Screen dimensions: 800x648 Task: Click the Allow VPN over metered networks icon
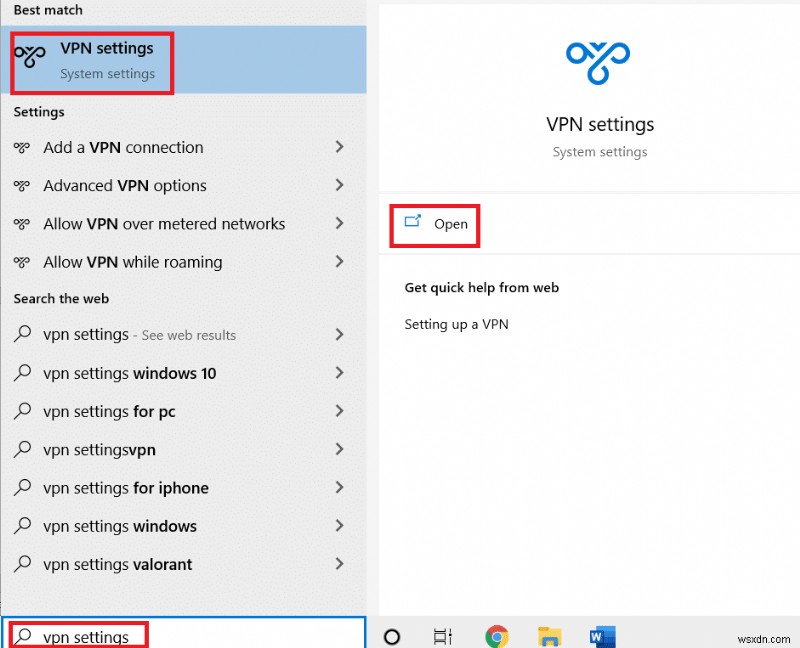tap(22, 224)
